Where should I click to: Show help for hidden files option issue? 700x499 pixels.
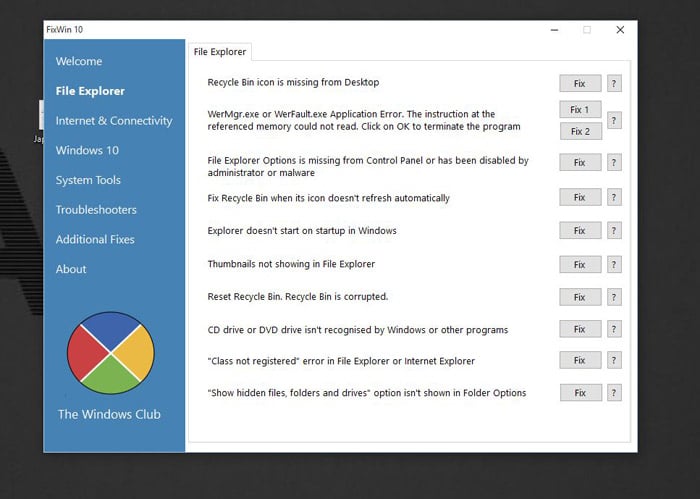[614, 393]
